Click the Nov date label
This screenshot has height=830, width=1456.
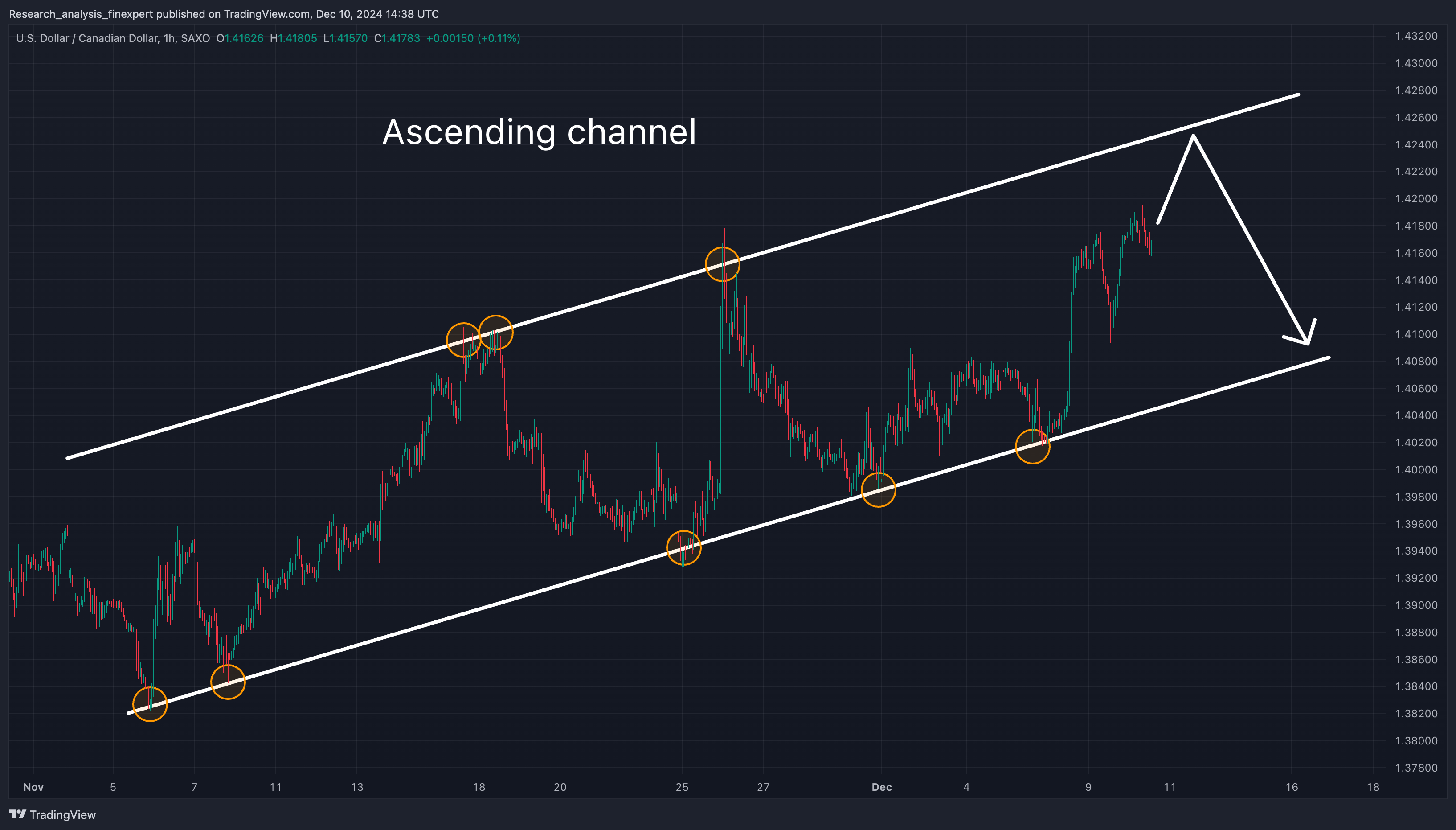coord(33,787)
